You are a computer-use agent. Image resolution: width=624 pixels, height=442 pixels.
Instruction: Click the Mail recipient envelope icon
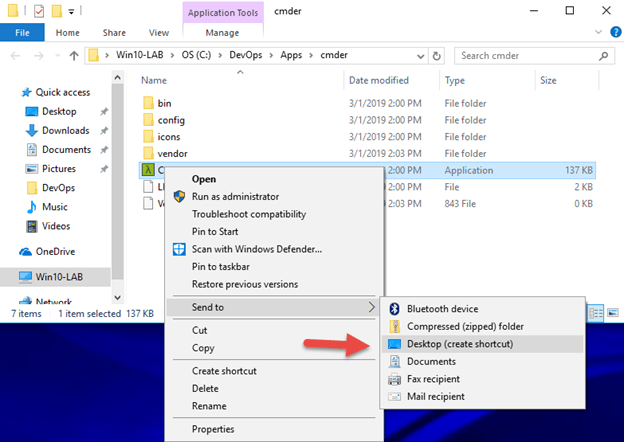coord(394,397)
